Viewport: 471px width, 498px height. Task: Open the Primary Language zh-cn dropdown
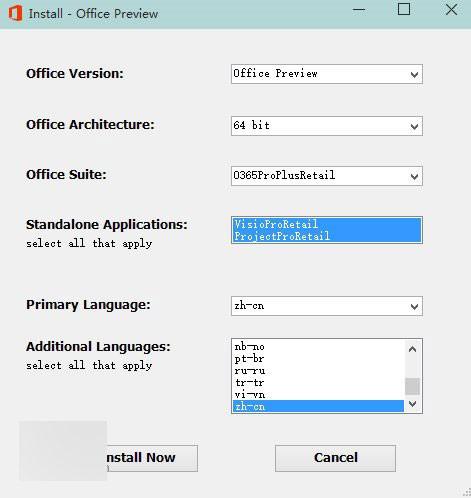tap(327, 306)
